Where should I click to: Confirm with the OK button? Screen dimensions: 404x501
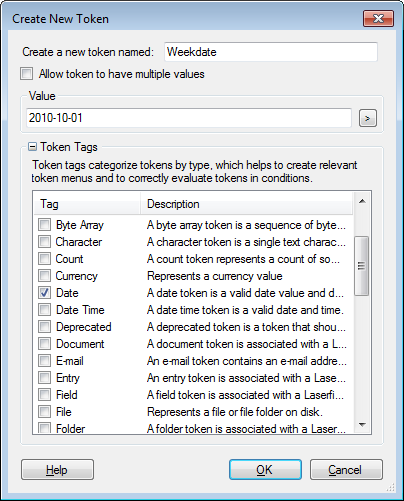[x=265, y=470]
